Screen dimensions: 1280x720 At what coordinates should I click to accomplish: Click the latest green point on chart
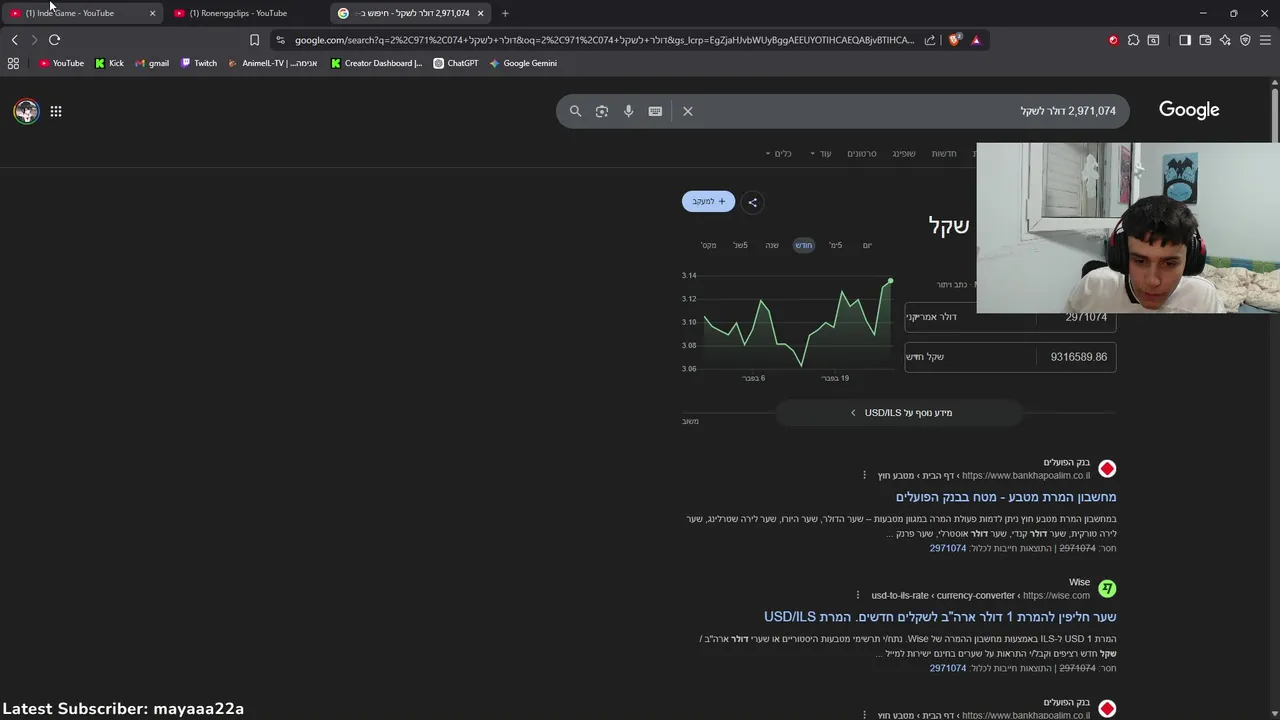coord(890,281)
